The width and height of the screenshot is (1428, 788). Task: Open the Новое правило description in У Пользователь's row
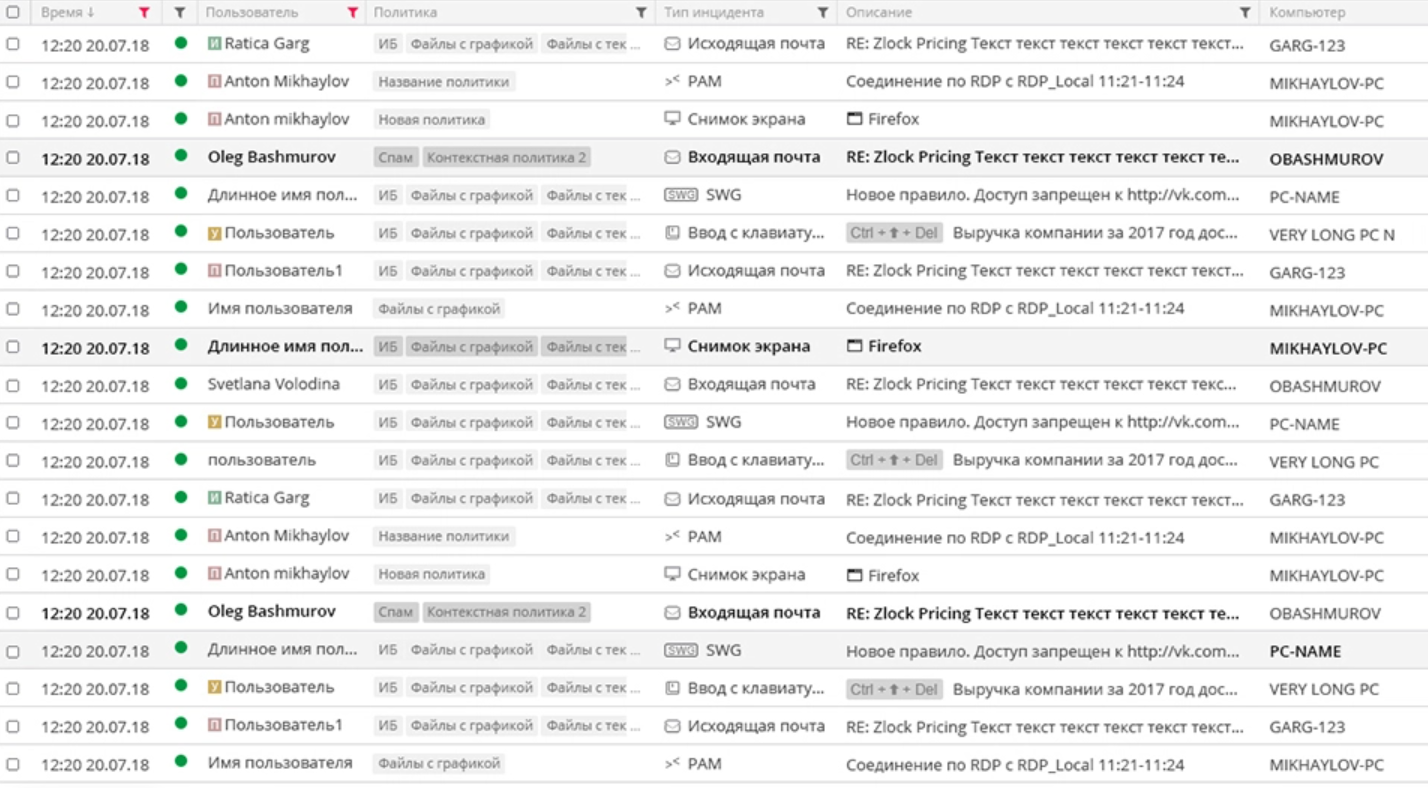pyautogui.click(x=1043, y=422)
